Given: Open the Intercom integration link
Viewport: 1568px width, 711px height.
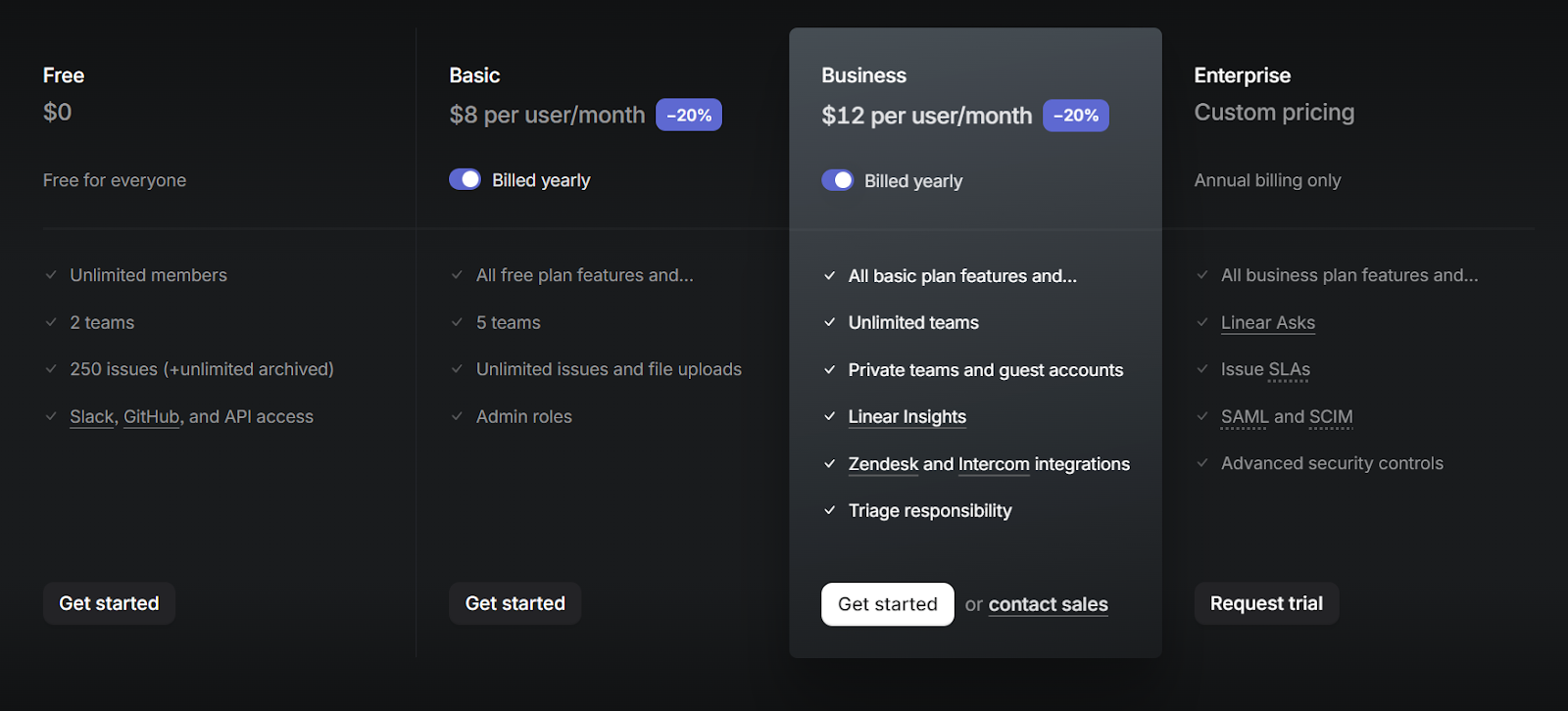Looking at the screenshot, I should 994,464.
